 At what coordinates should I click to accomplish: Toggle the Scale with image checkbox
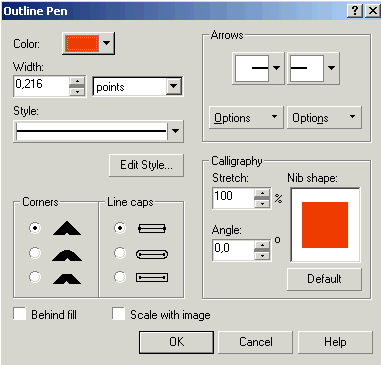click(x=118, y=314)
